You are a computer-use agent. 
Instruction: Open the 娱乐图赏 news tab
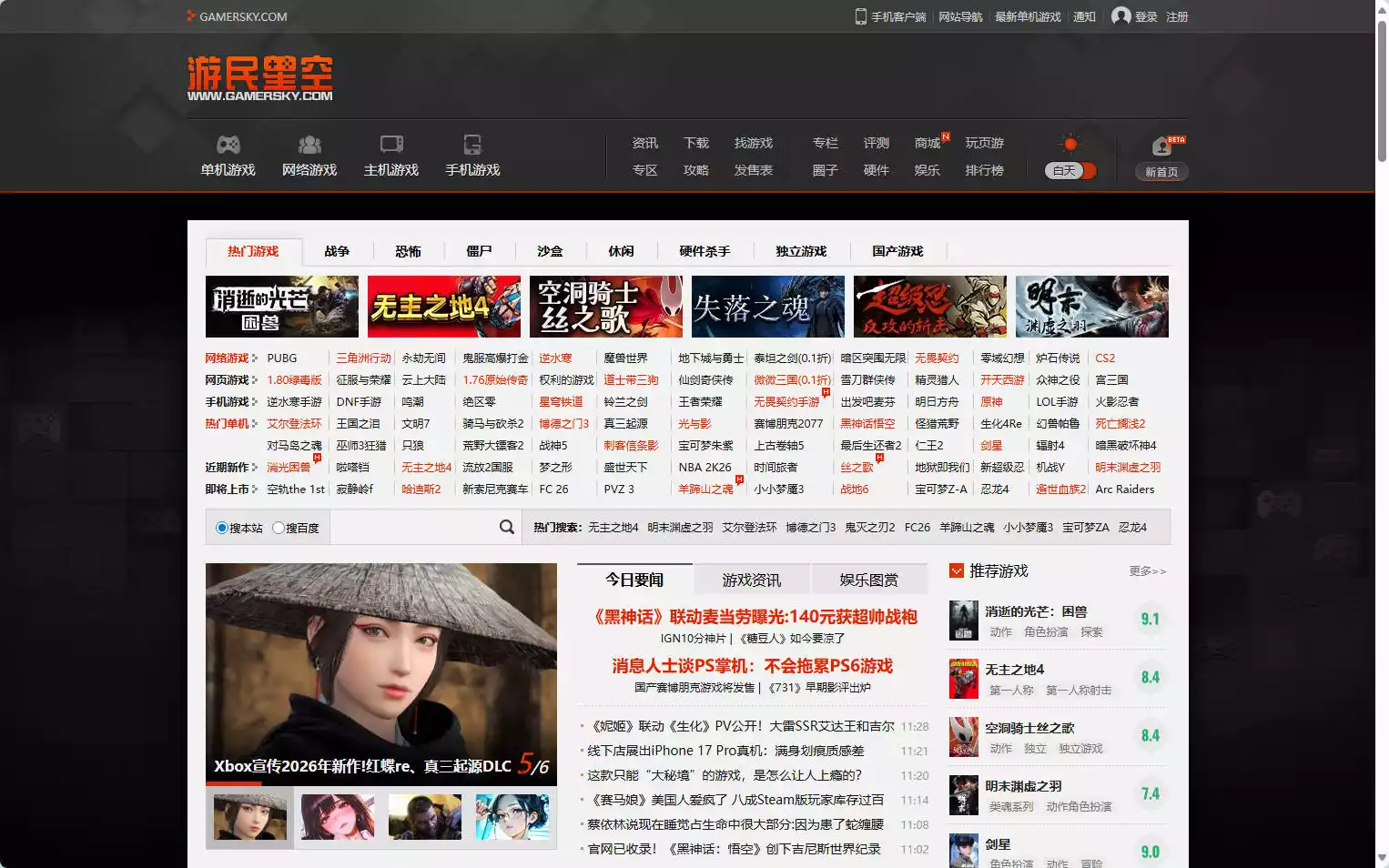[x=869, y=580]
